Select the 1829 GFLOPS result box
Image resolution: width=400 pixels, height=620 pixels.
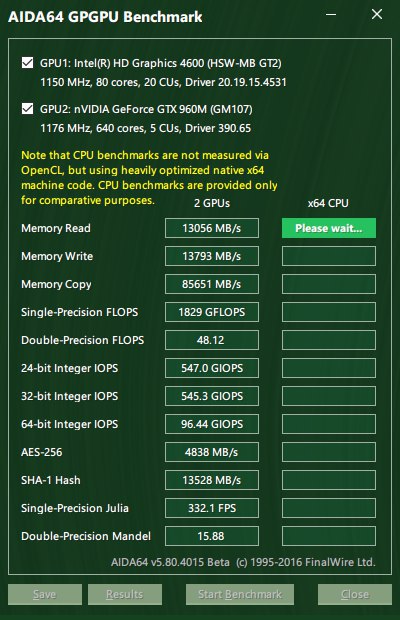pos(212,312)
